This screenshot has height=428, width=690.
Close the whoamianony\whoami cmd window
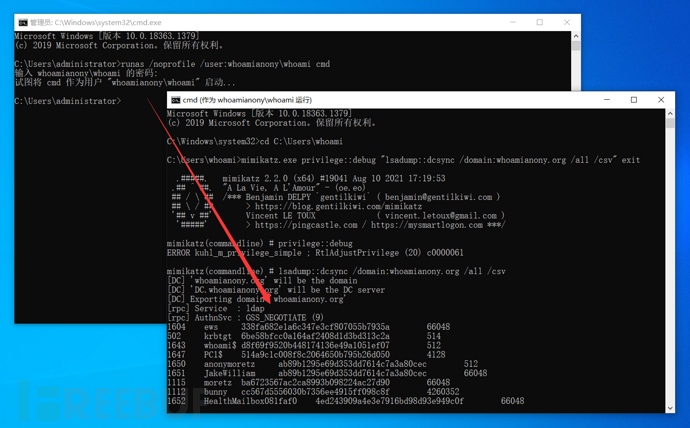[661, 100]
